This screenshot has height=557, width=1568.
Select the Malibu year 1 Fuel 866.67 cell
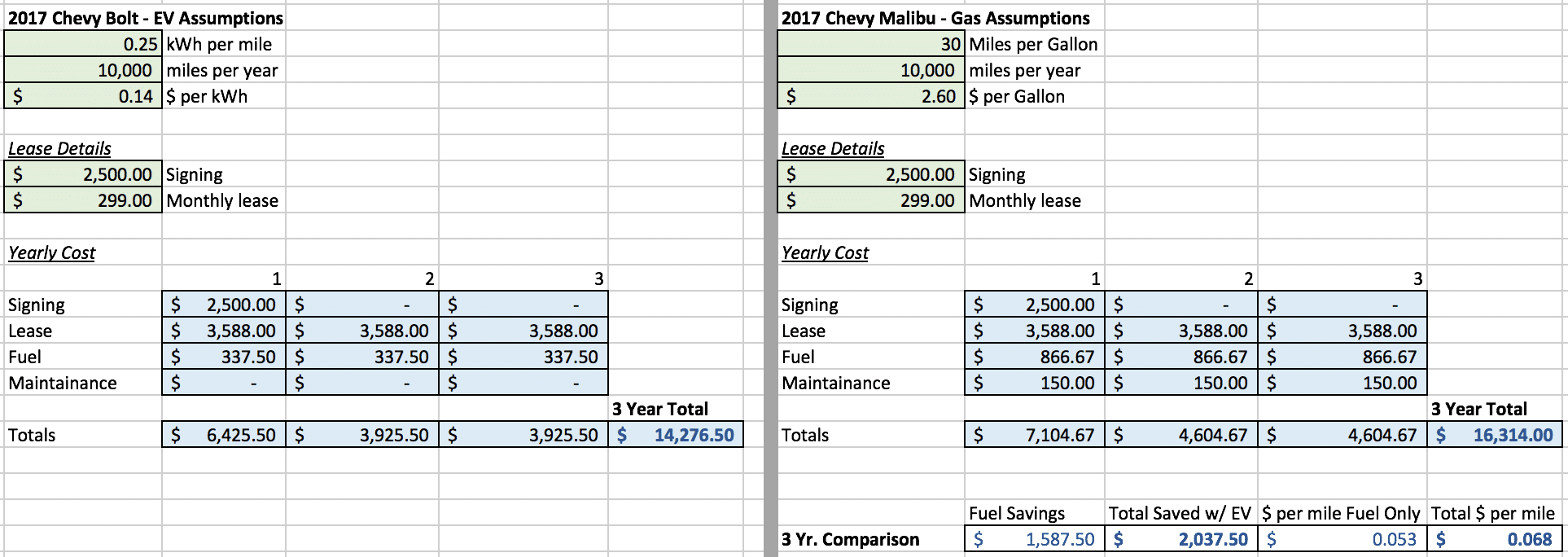pyautogui.click(x=1035, y=357)
